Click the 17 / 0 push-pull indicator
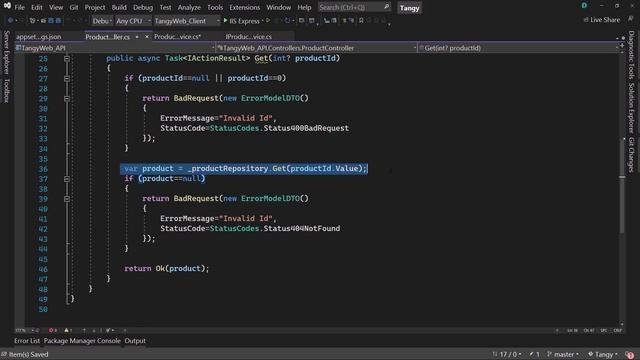 pos(507,354)
